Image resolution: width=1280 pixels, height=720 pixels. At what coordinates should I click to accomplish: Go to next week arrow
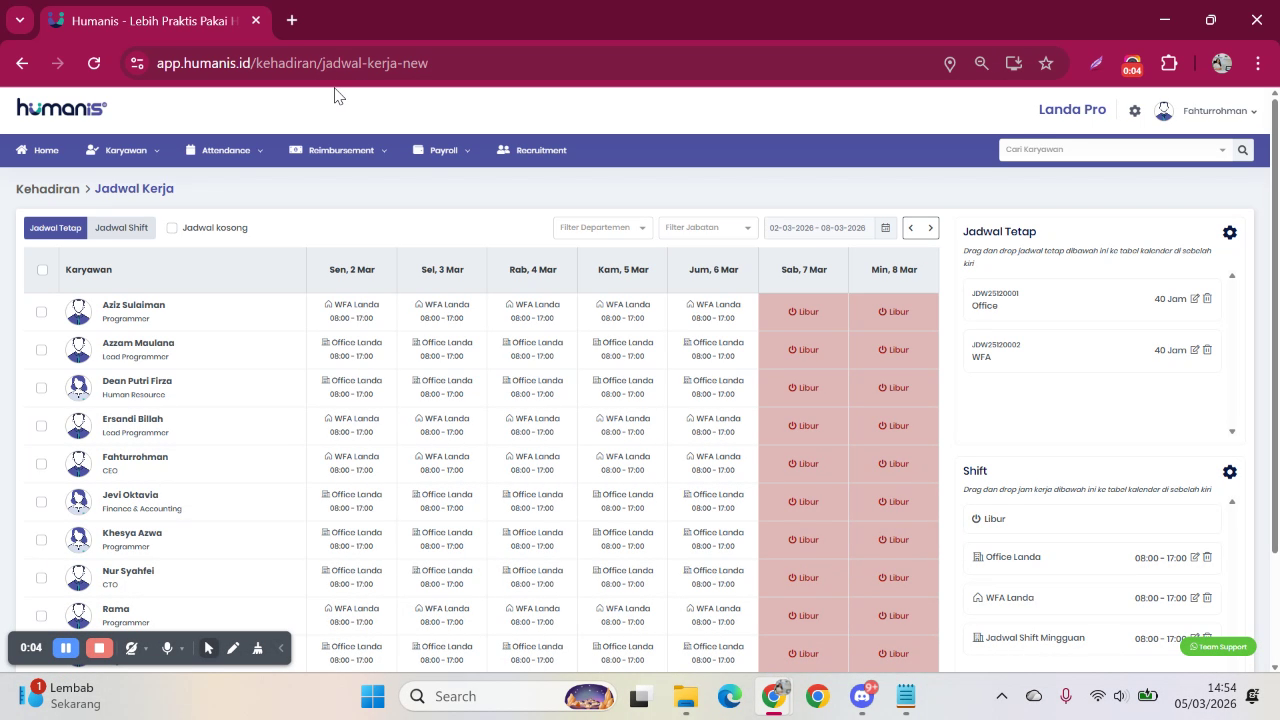(930, 228)
